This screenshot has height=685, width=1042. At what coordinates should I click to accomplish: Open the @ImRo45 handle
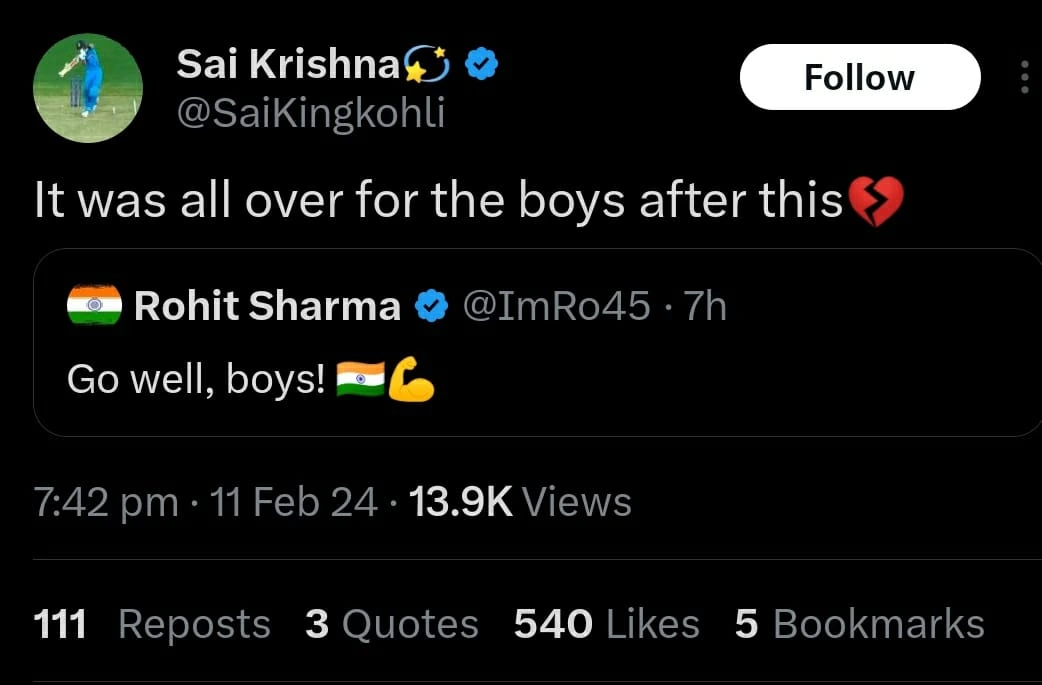pyautogui.click(x=556, y=306)
